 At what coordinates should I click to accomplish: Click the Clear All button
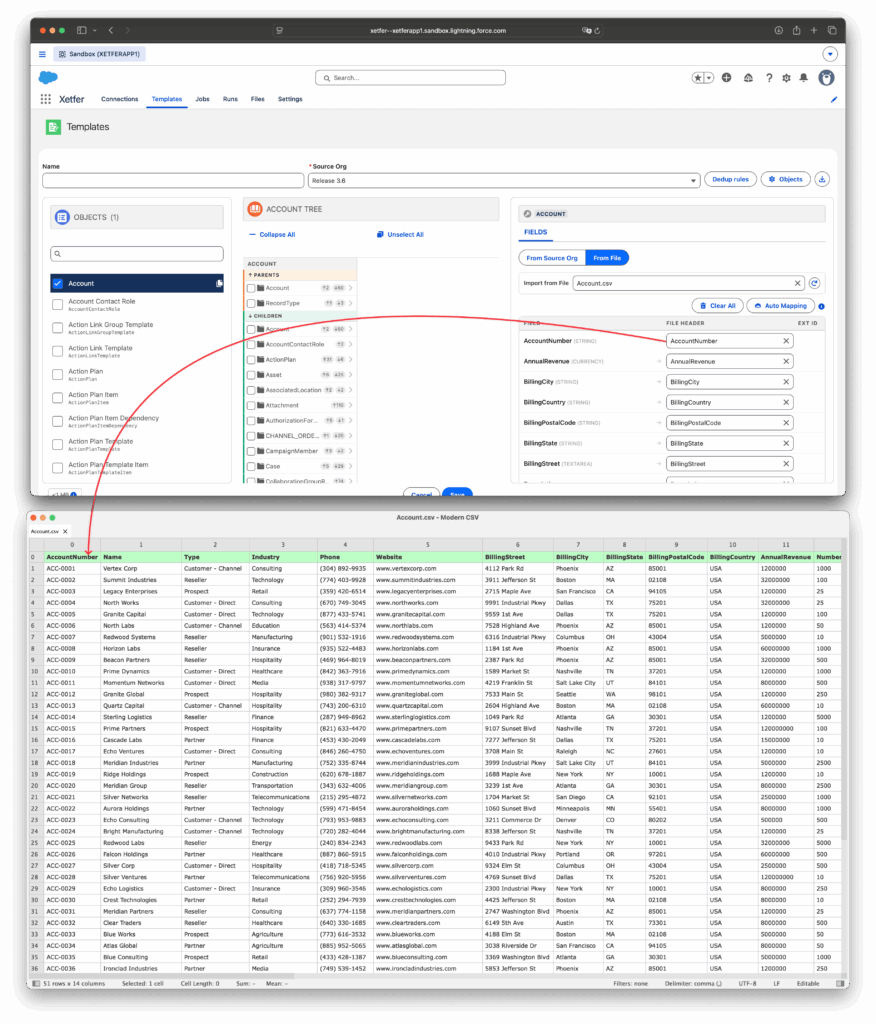[717, 306]
